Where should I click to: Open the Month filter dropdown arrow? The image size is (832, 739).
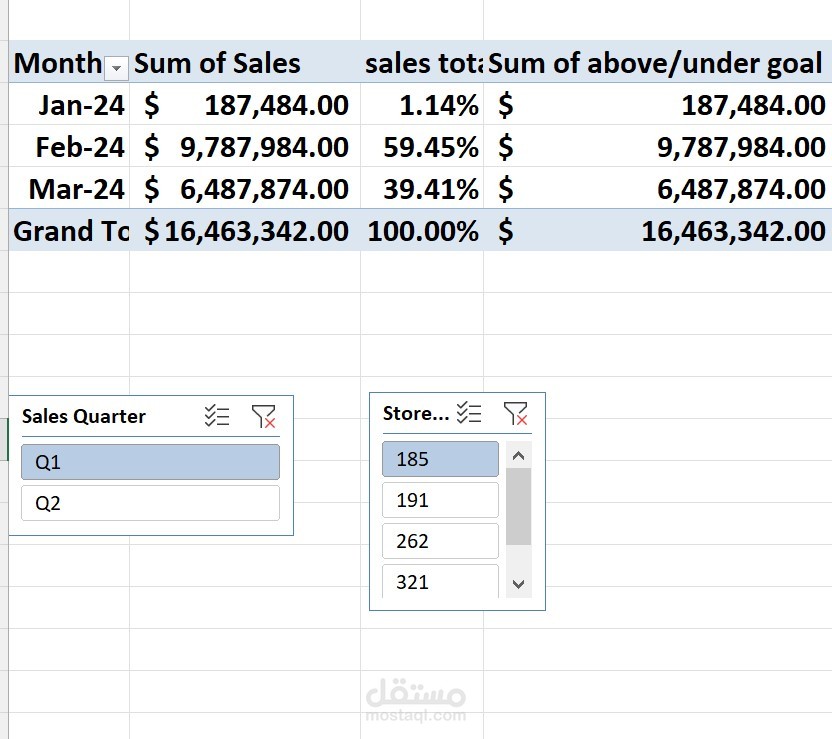tap(117, 67)
